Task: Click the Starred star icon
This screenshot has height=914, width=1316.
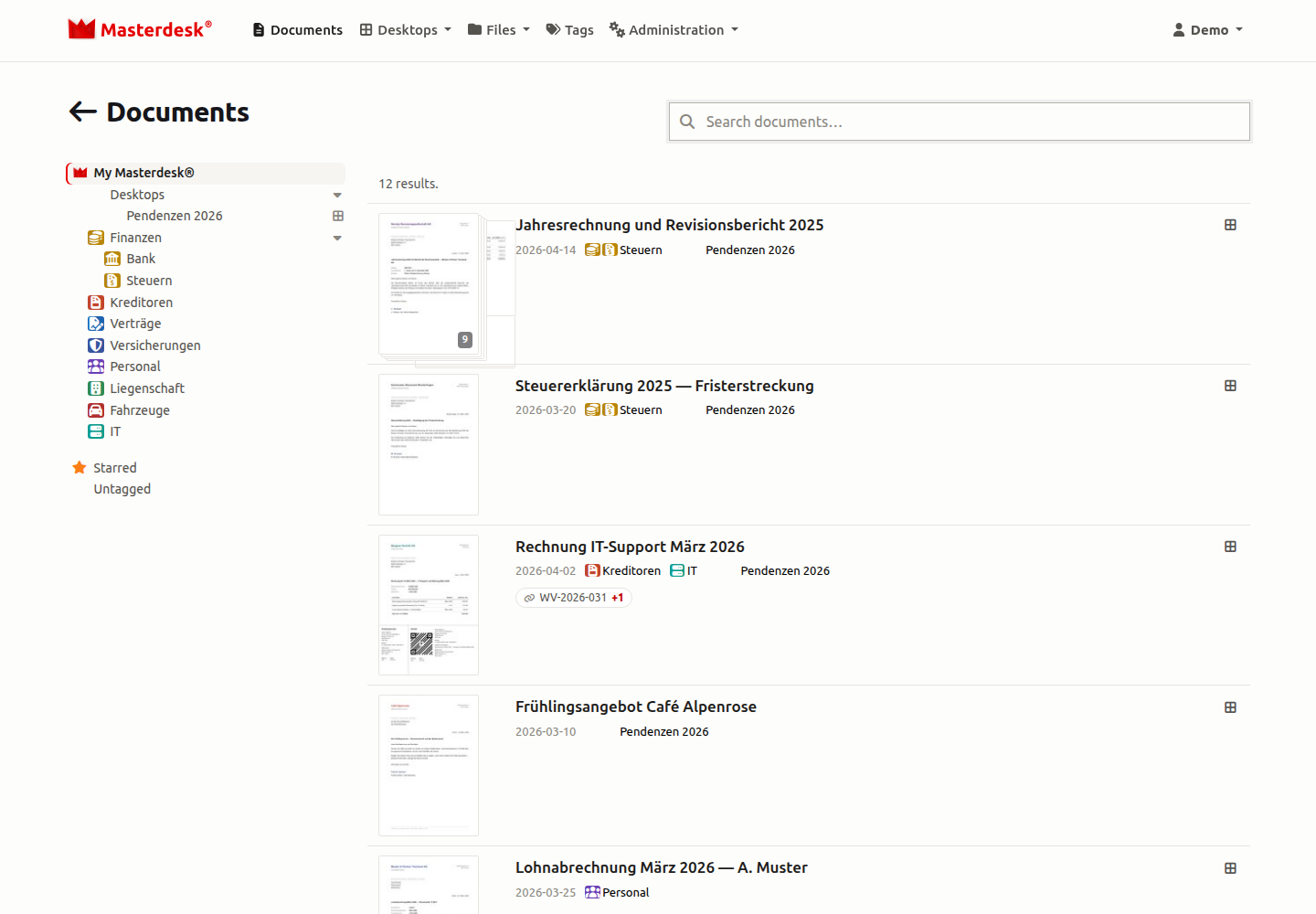Action: tap(80, 468)
